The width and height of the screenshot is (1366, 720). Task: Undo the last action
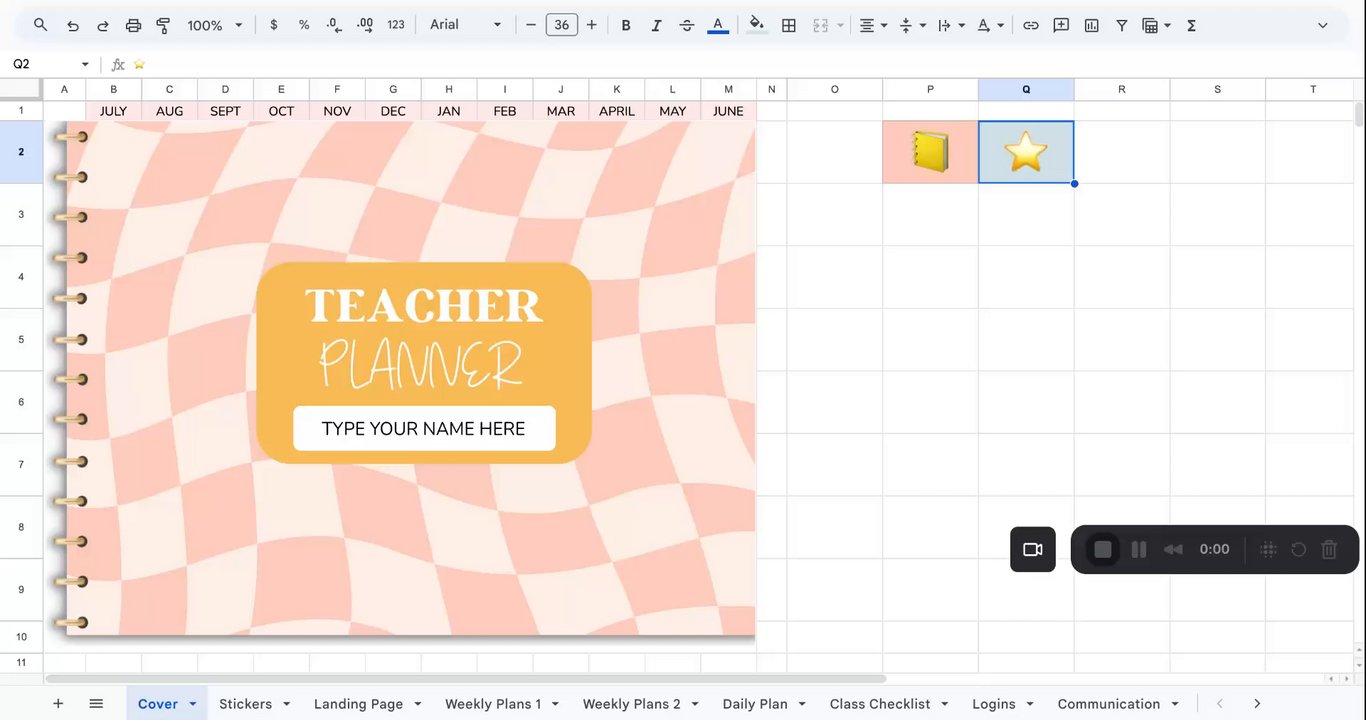(72, 25)
